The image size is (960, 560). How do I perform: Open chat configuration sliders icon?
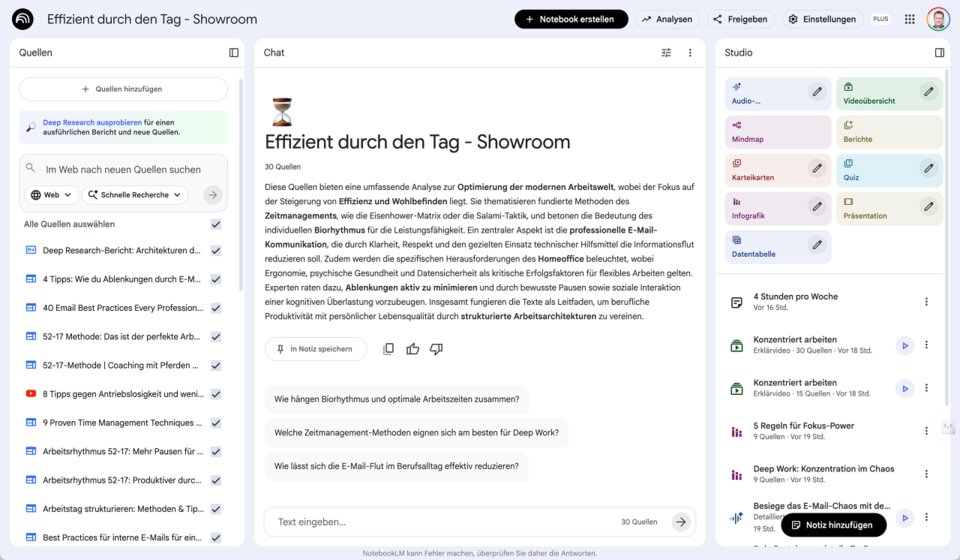666,53
